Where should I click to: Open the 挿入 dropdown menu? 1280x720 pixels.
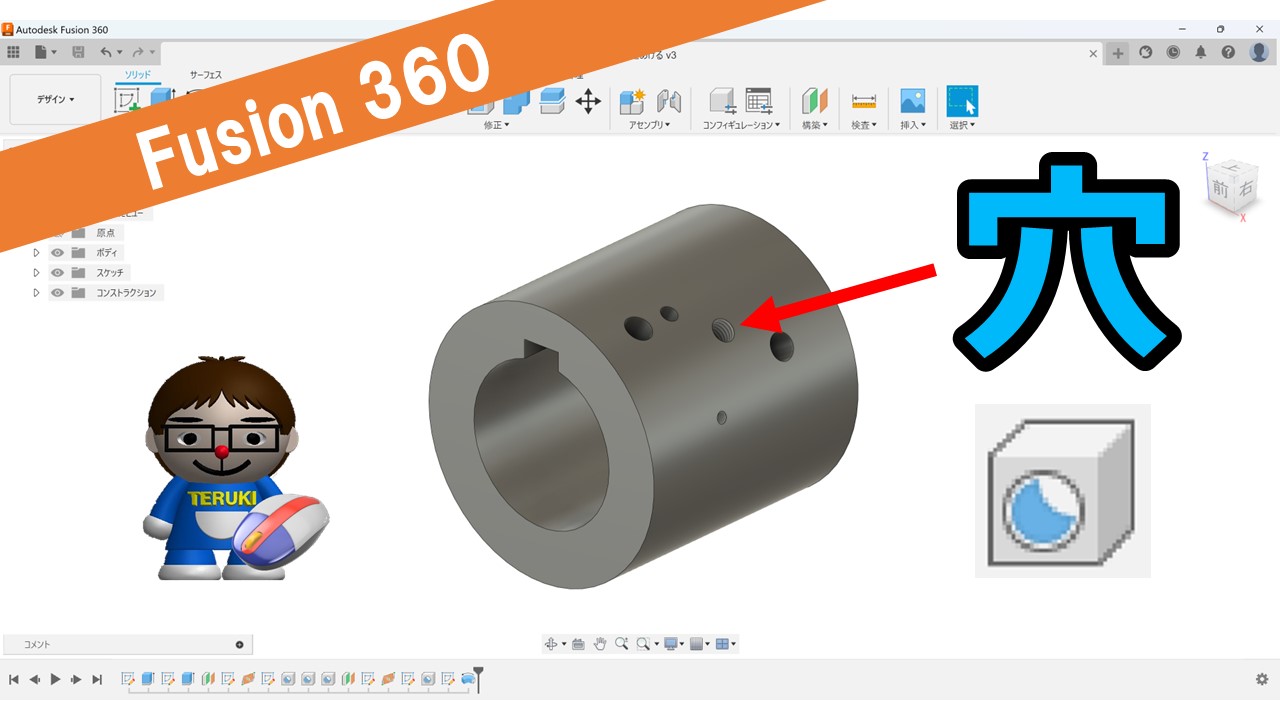[x=913, y=125]
